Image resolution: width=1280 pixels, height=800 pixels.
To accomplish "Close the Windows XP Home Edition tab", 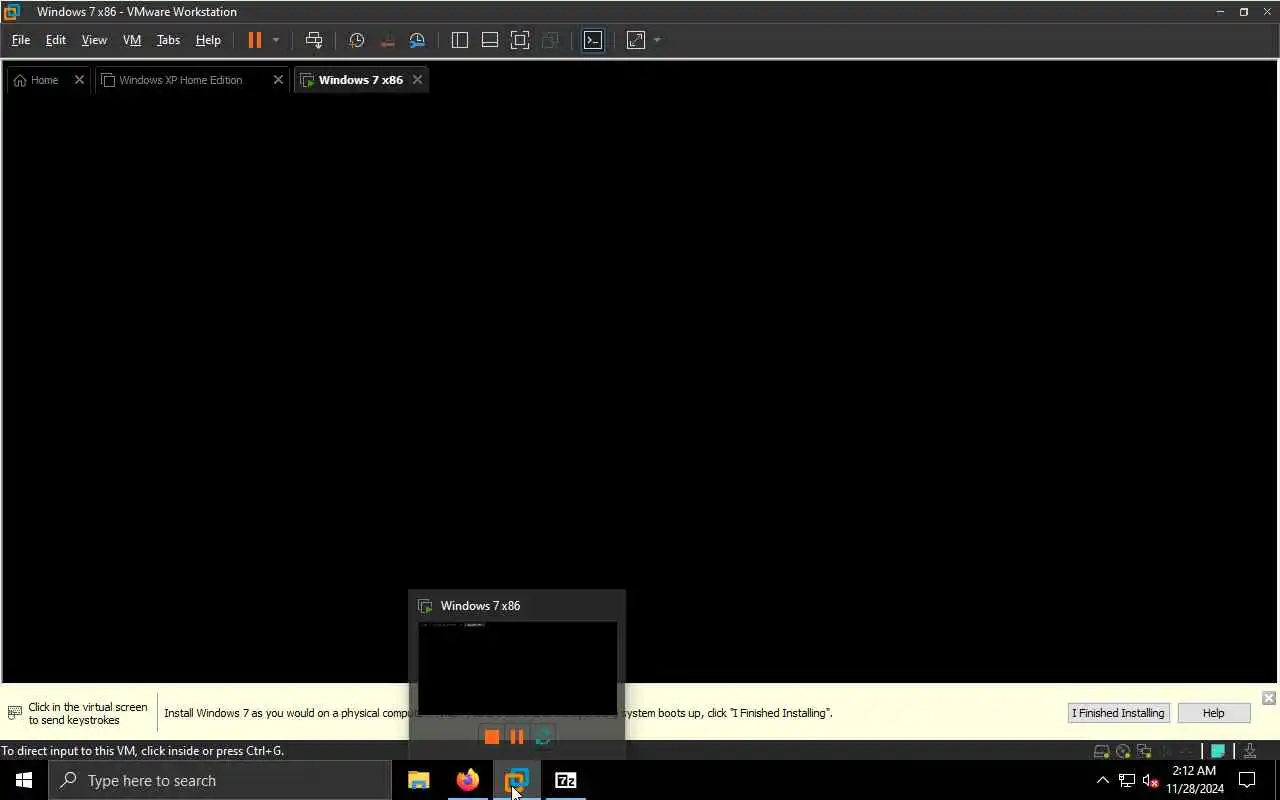I will click(278, 80).
